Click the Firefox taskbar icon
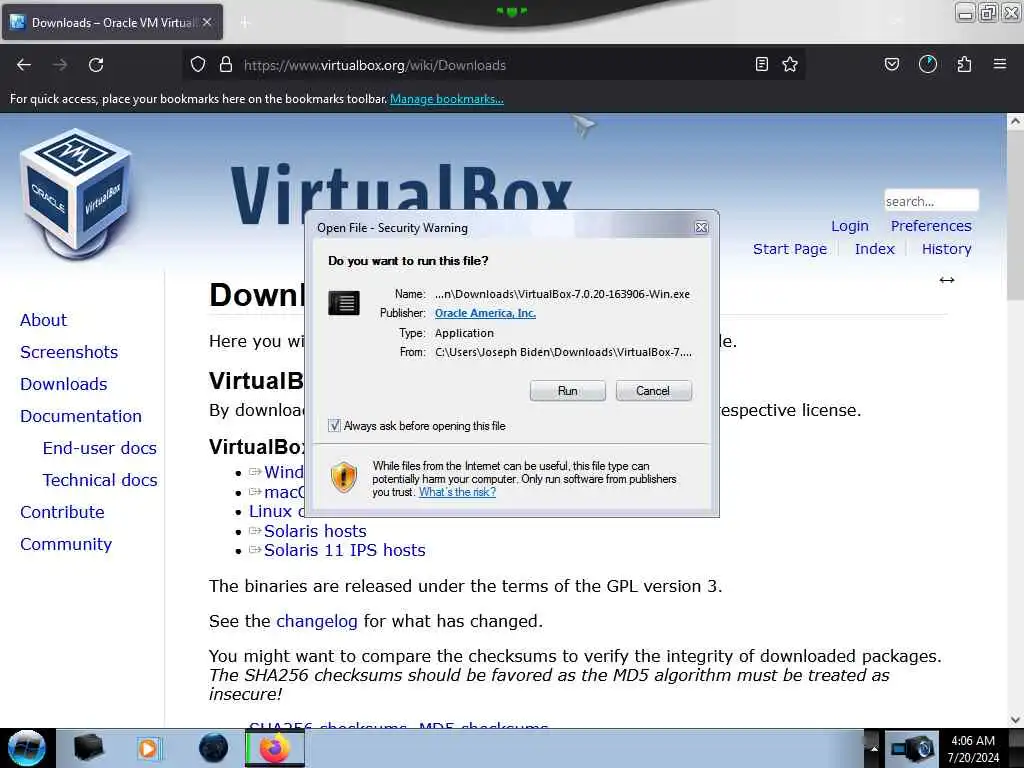Image resolution: width=1024 pixels, height=768 pixels. [275, 748]
